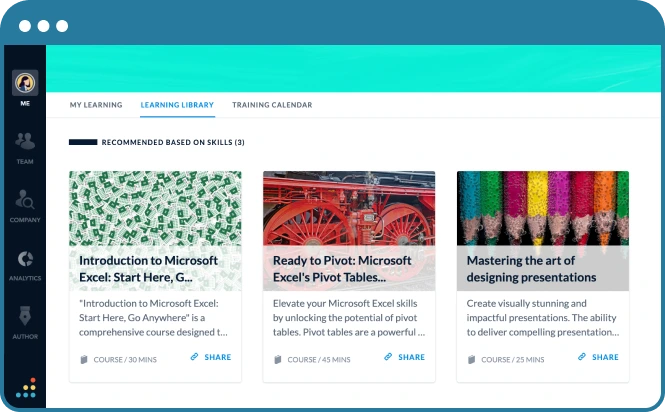Open Mastering the art of designing presentations
Viewport: 665px width, 412px height.
[x=531, y=269]
